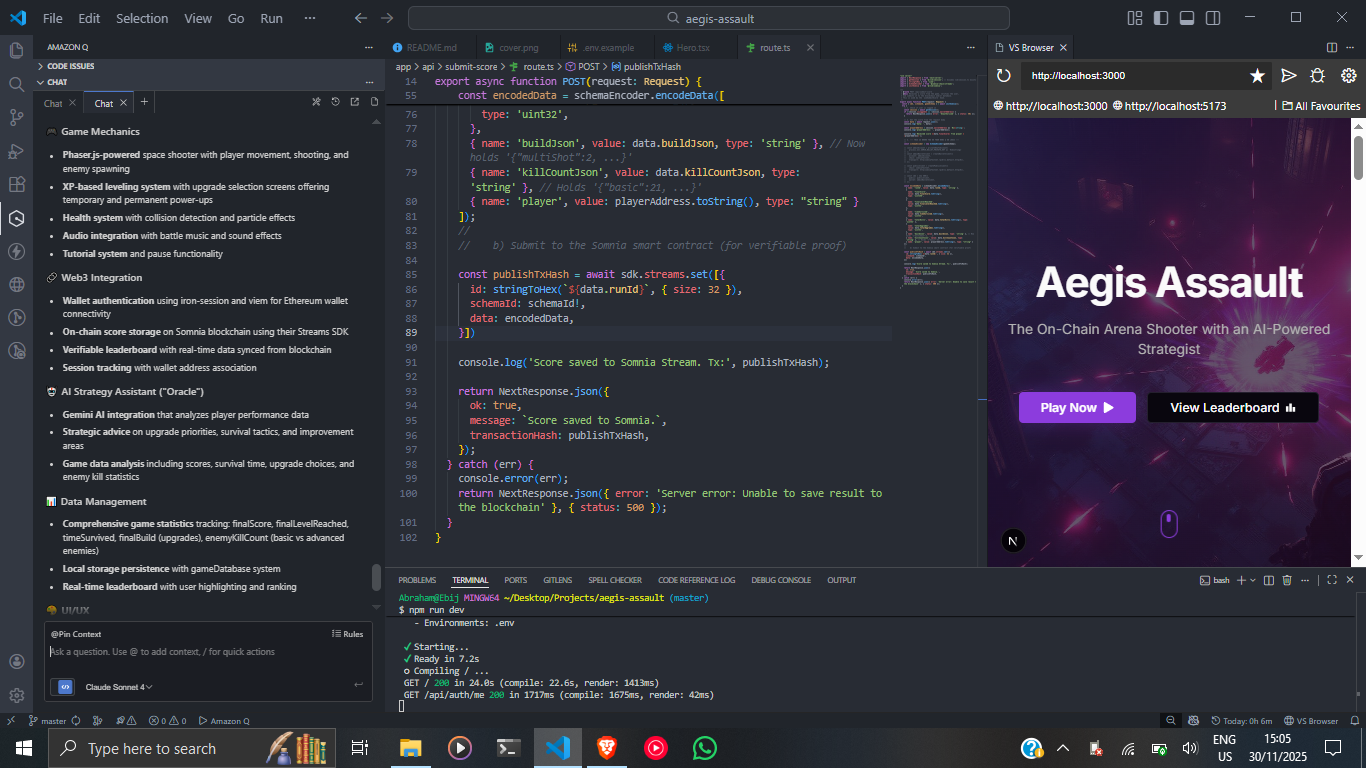The width and height of the screenshot is (1366, 768).
Task: Add a new Amazon Q chat tab
Action: pos(144,102)
